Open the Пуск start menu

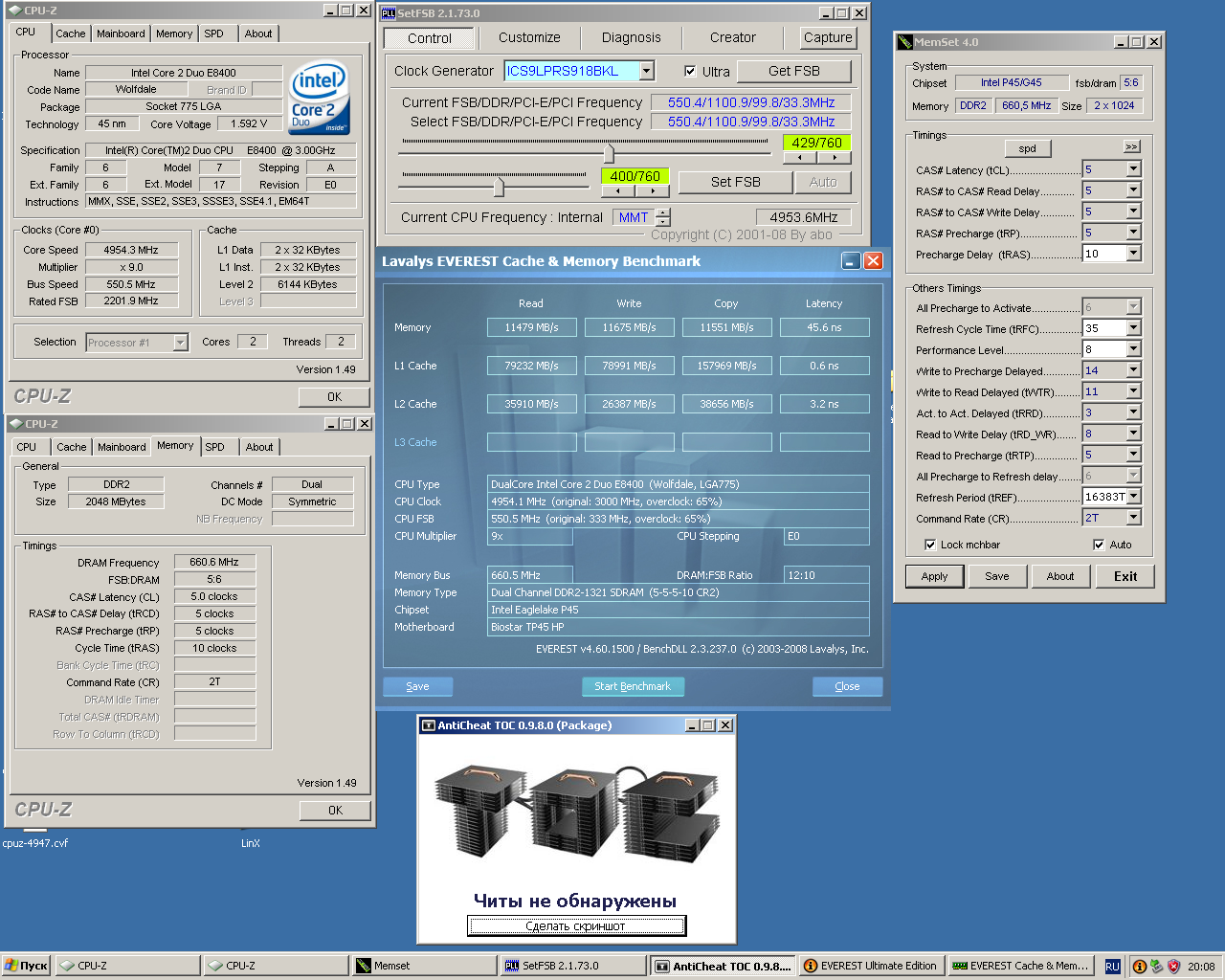(26, 966)
